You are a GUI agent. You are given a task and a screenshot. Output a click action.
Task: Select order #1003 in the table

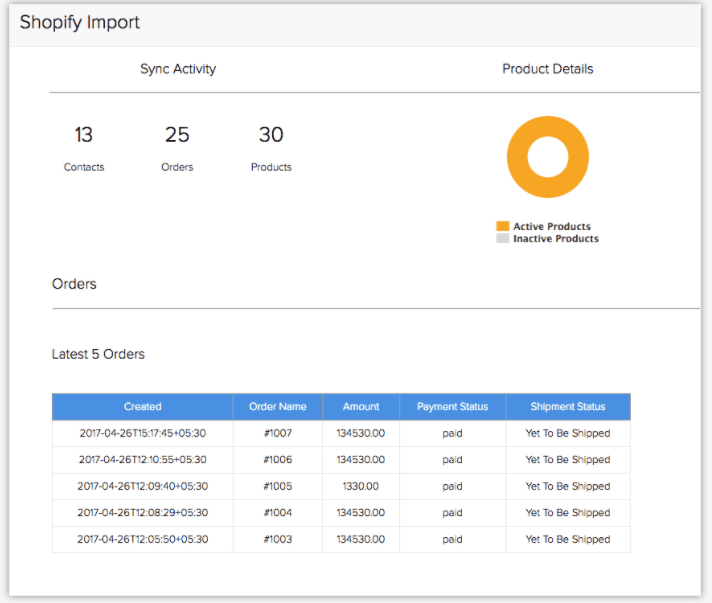coord(278,539)
